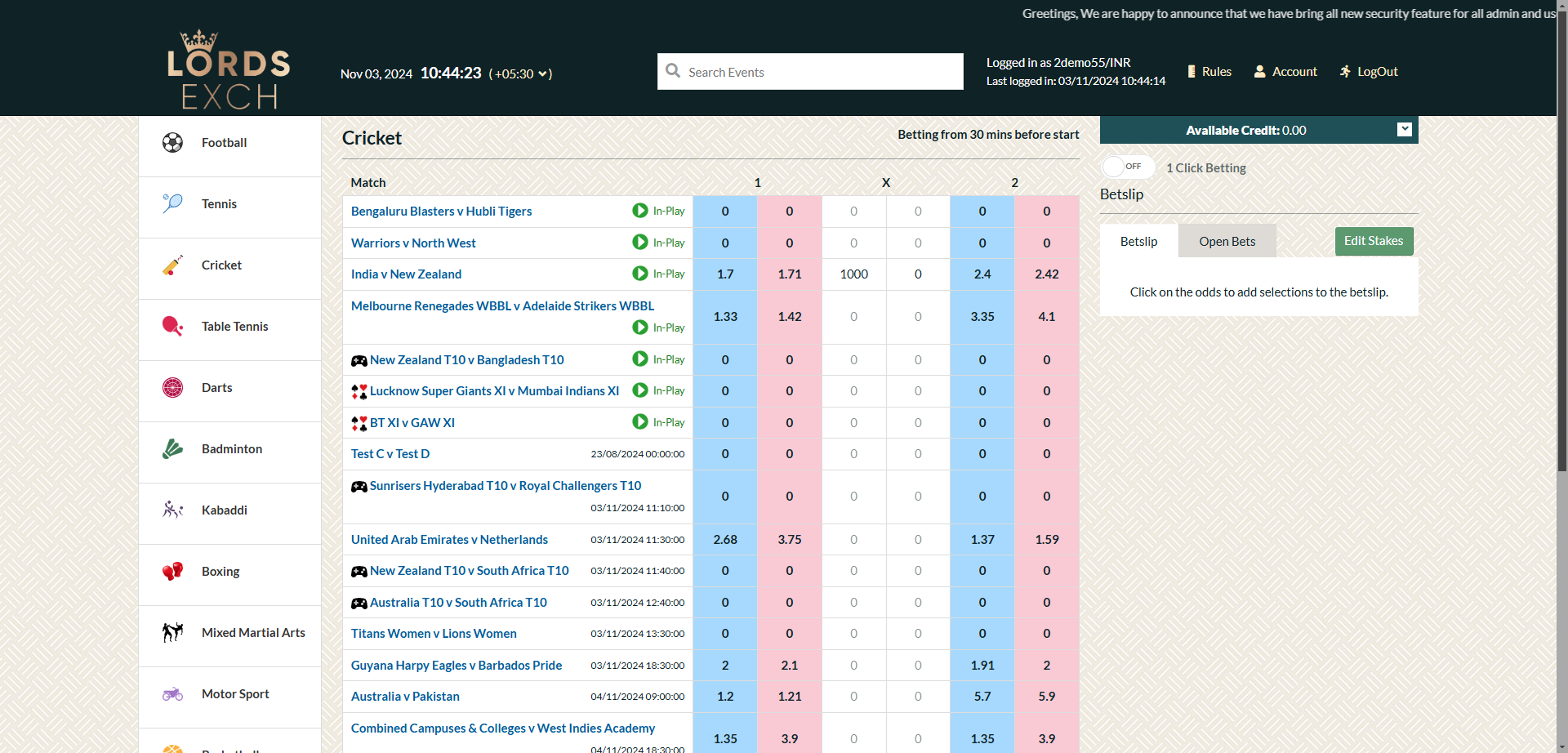The image size is (1568, 753).
Task: Click the Football soccer ball icon
Action: click(172, 143)
